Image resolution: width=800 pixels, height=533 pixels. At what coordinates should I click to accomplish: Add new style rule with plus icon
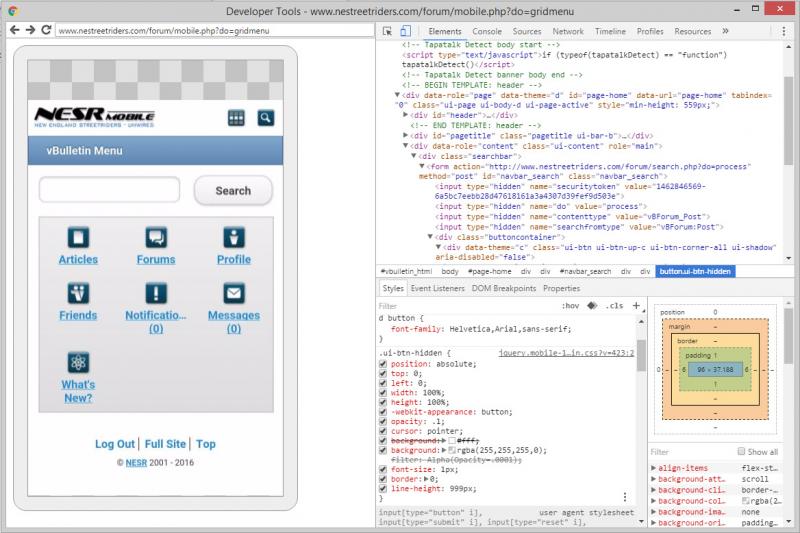point(636,306)
